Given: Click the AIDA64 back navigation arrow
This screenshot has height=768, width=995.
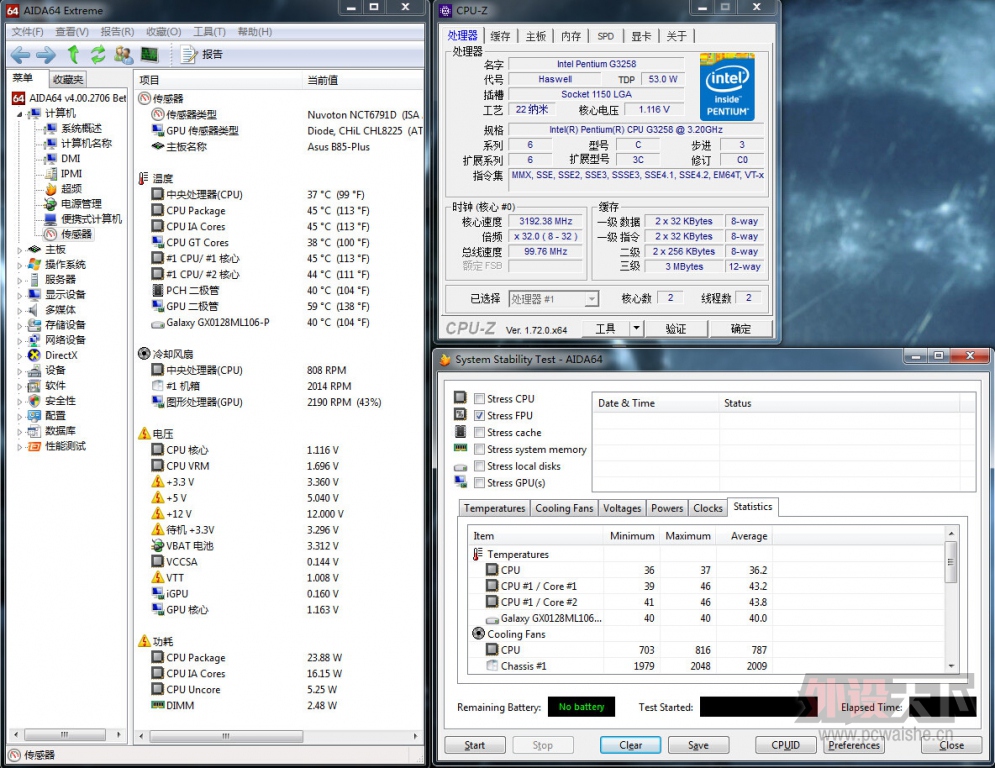Looking at the screenshot, I should coord(20,55).
